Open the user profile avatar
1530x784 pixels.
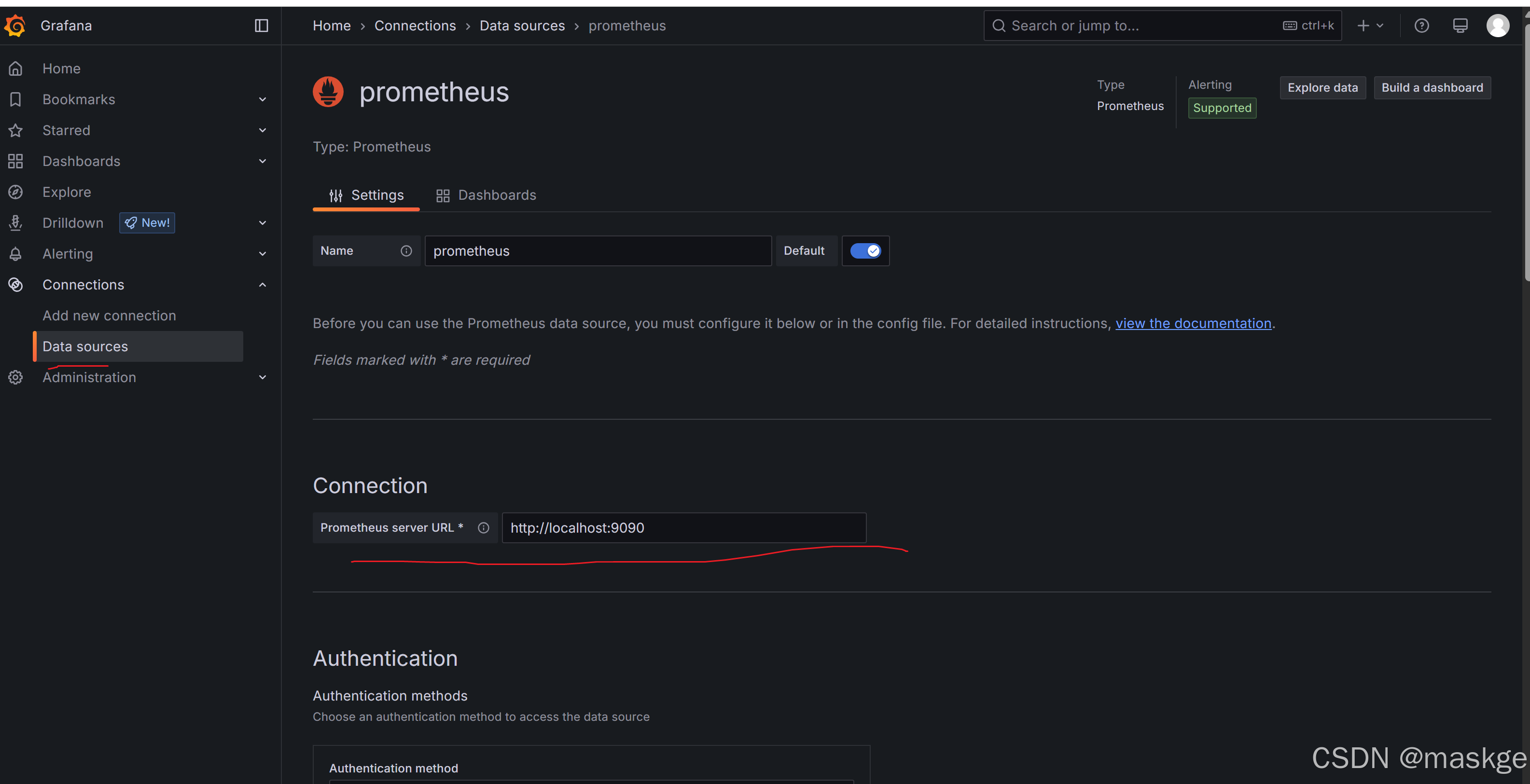pos(1497,26)
